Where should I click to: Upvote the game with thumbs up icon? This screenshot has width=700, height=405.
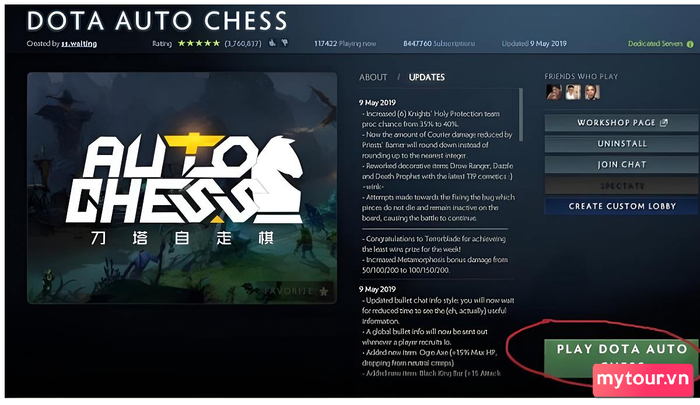pos(272,43)
